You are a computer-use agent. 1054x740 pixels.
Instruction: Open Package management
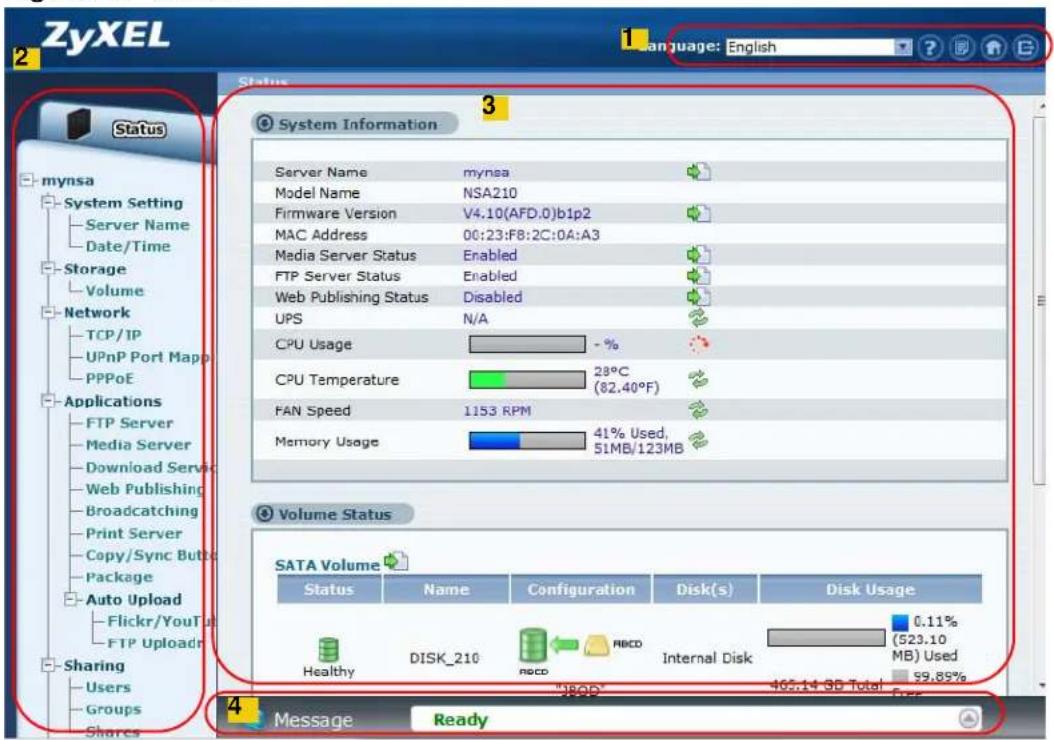[x=119, y=577]
